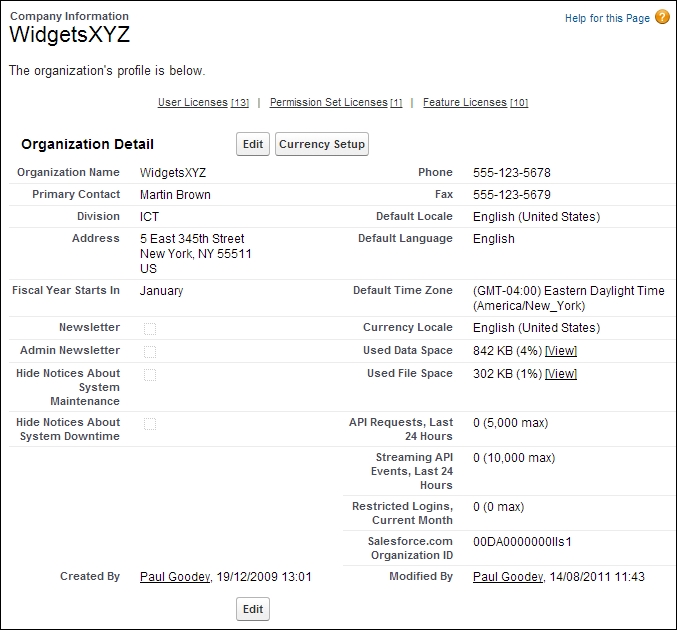Open Currency Setup

coord(322,144)
